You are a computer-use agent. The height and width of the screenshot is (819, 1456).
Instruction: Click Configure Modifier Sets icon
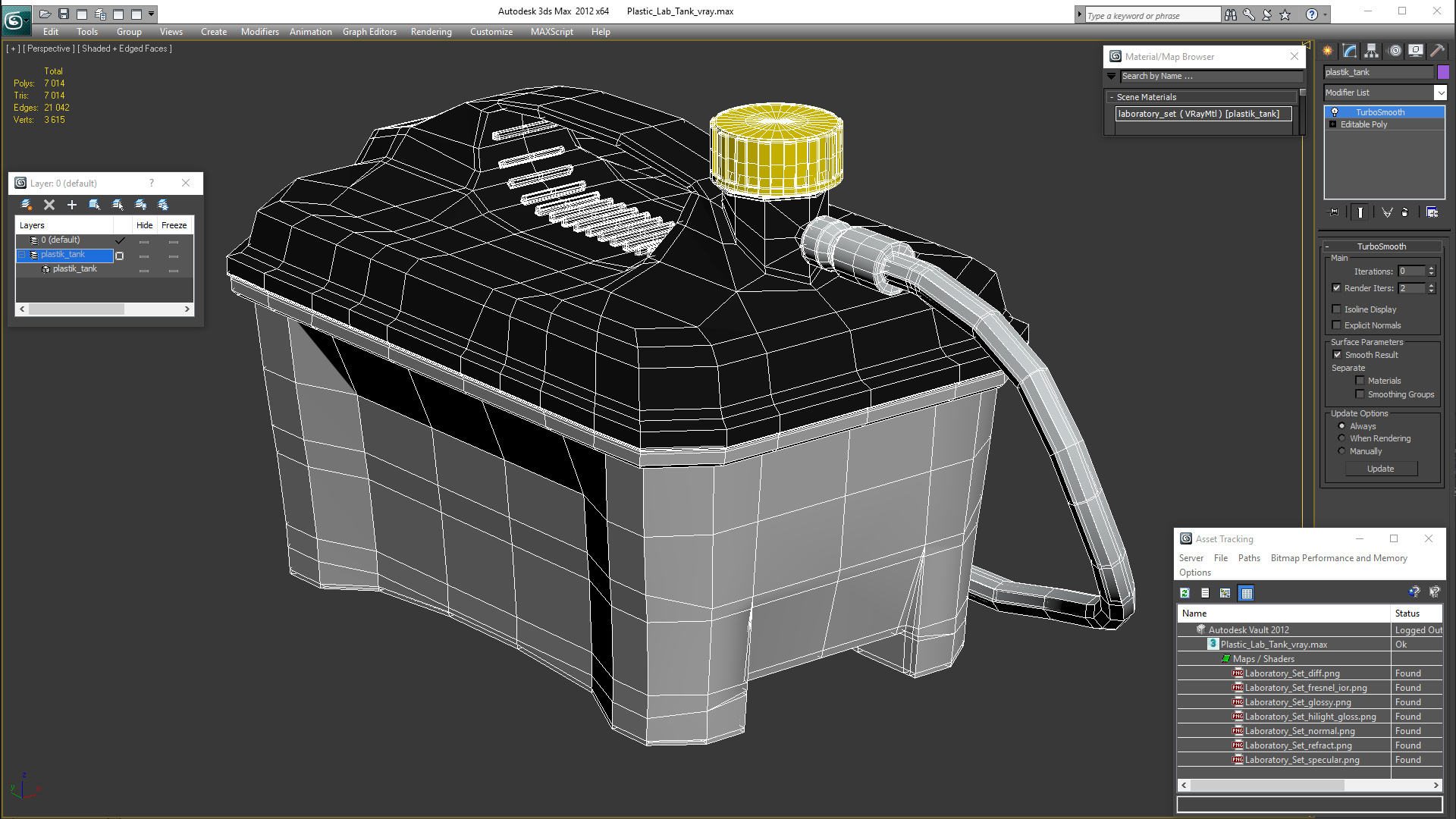click(x=1432, y=212)
